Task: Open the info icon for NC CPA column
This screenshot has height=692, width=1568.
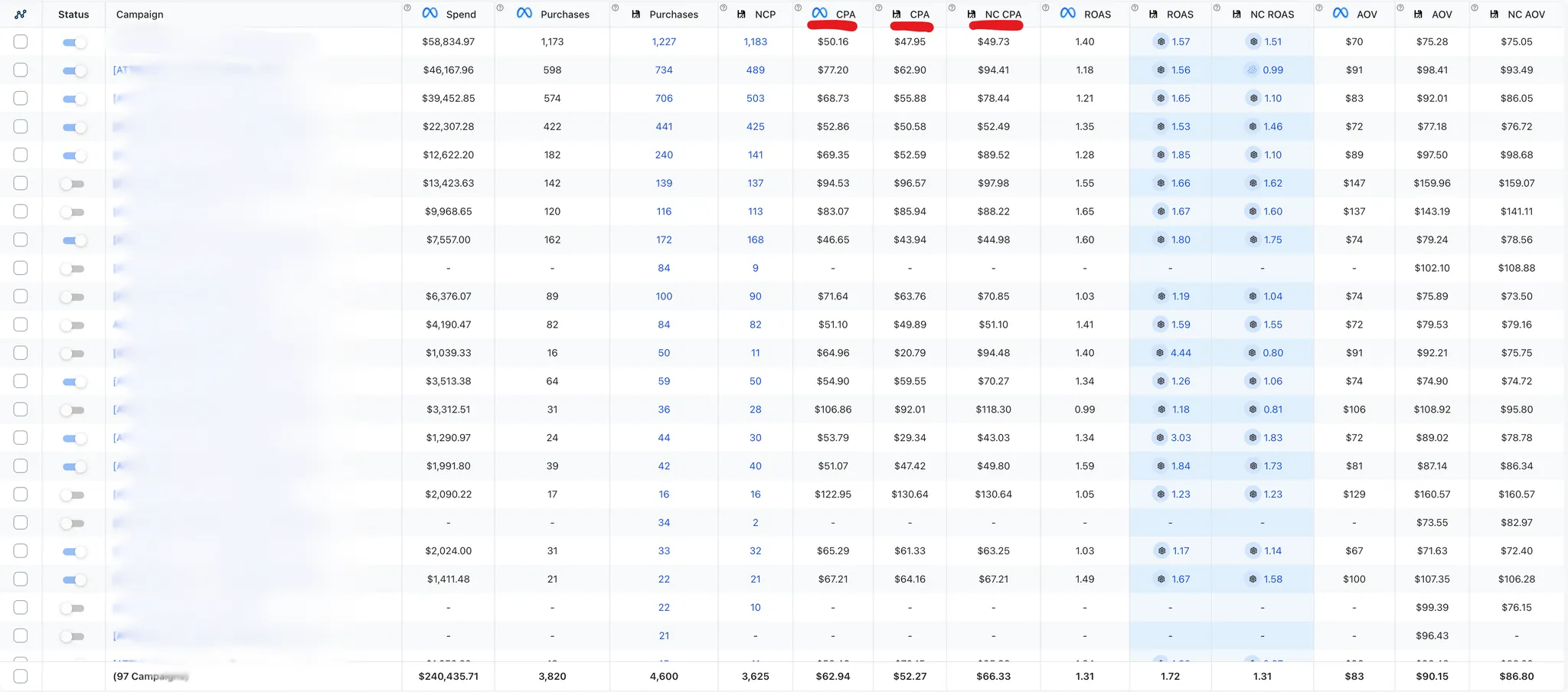Action: (x=952, y=8)
